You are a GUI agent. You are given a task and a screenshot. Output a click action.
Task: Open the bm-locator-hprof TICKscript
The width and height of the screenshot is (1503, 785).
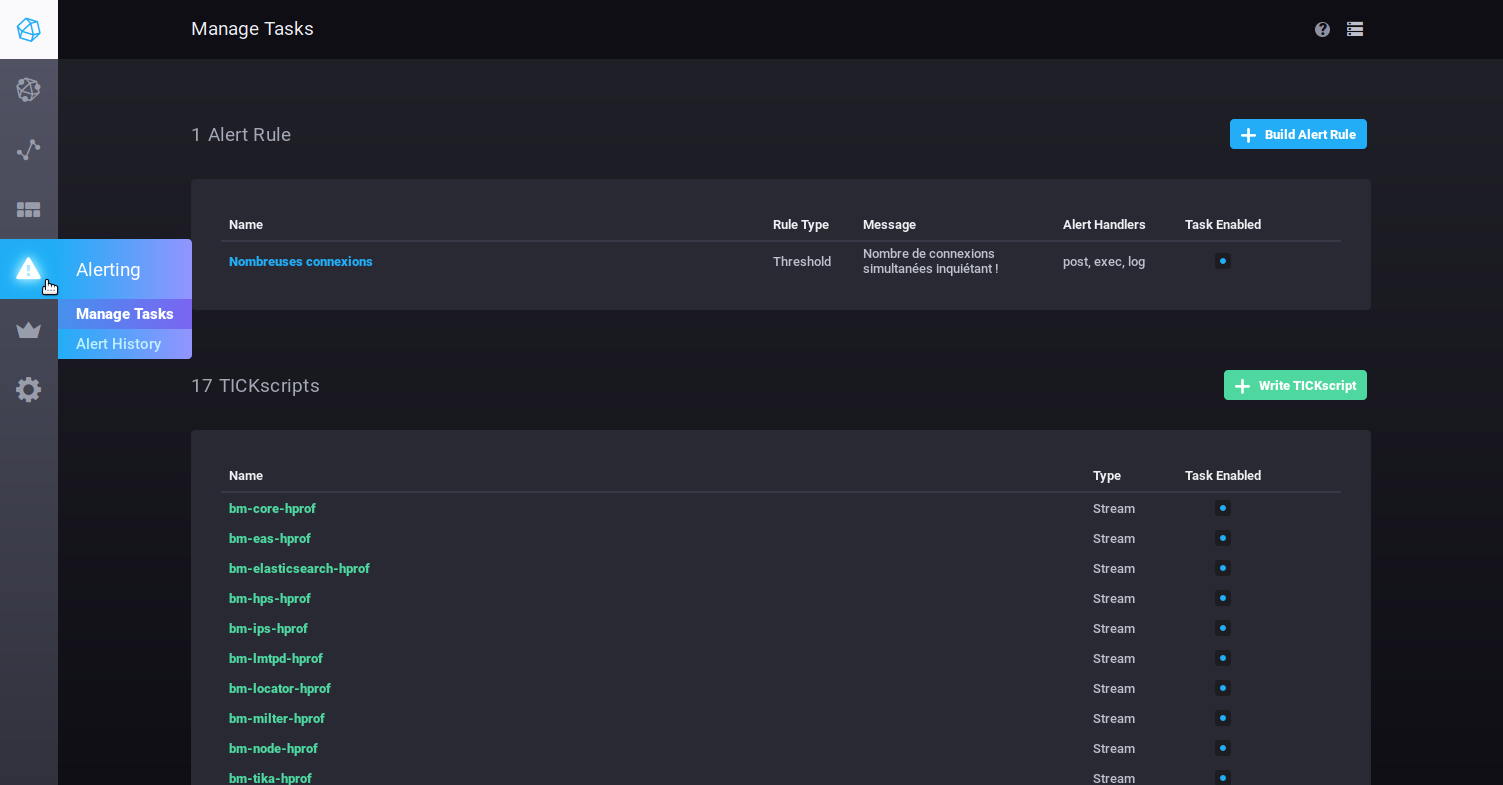(x=279, y=688)
